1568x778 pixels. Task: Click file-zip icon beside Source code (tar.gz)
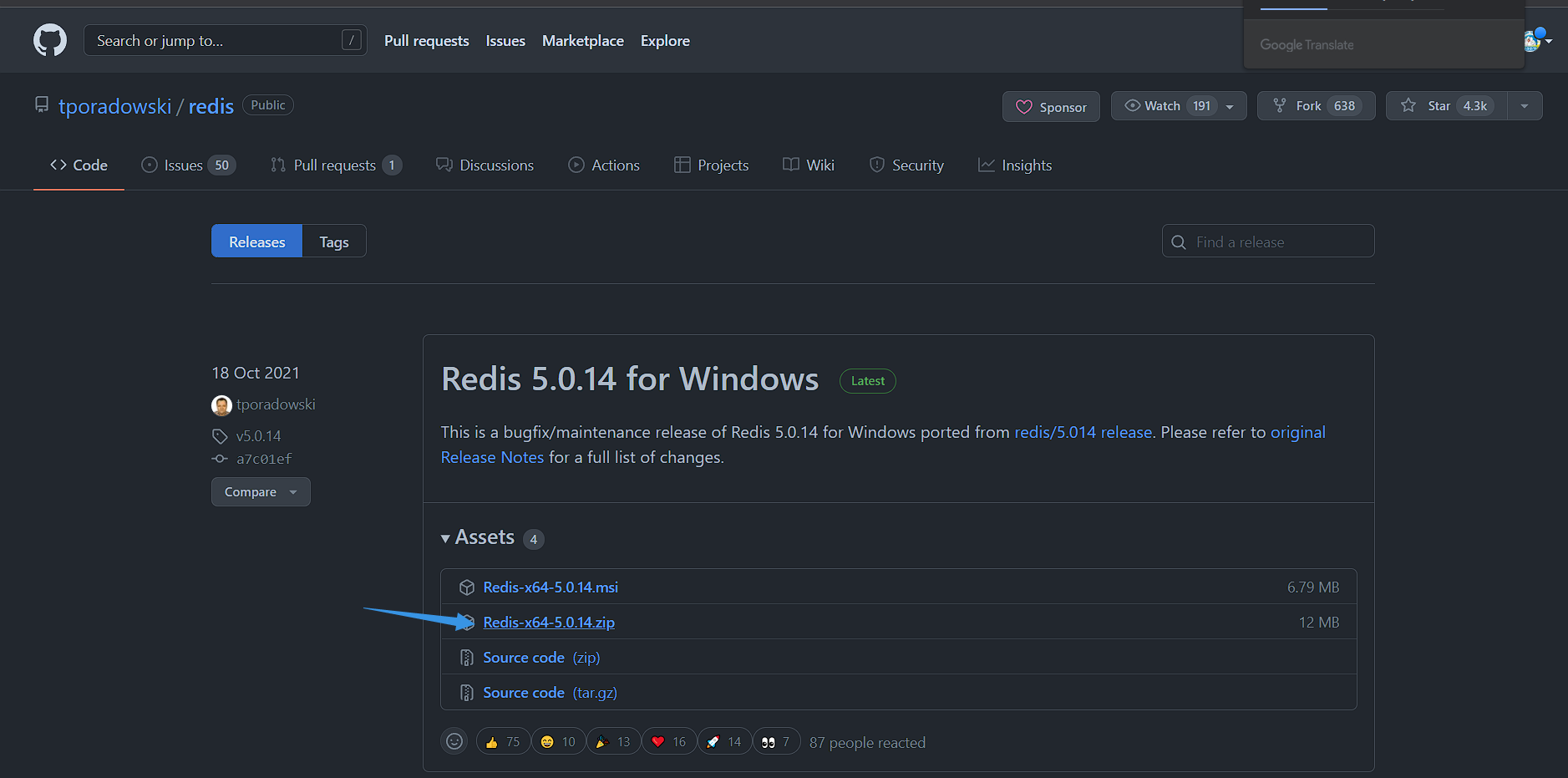pos(467,693)
